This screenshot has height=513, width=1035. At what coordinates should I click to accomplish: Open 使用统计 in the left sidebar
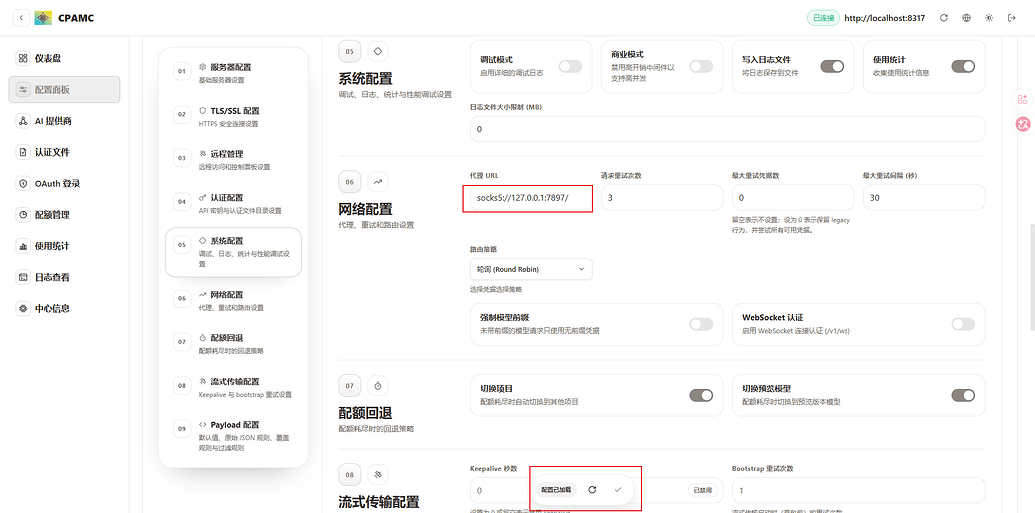(64, 246)
